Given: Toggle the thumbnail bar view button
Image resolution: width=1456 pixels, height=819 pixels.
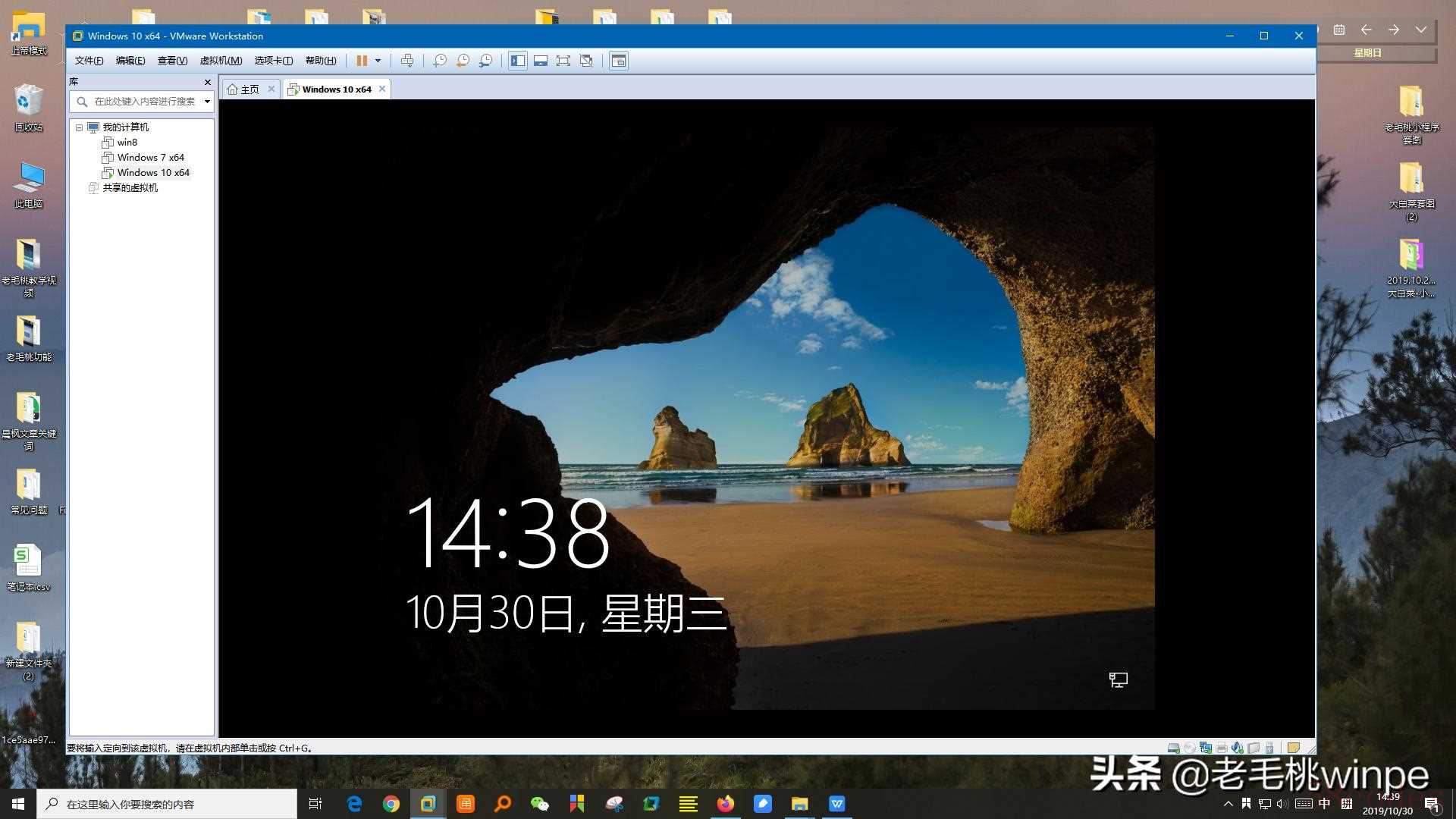Looking at the screenshot, I should tap(541, 61).
